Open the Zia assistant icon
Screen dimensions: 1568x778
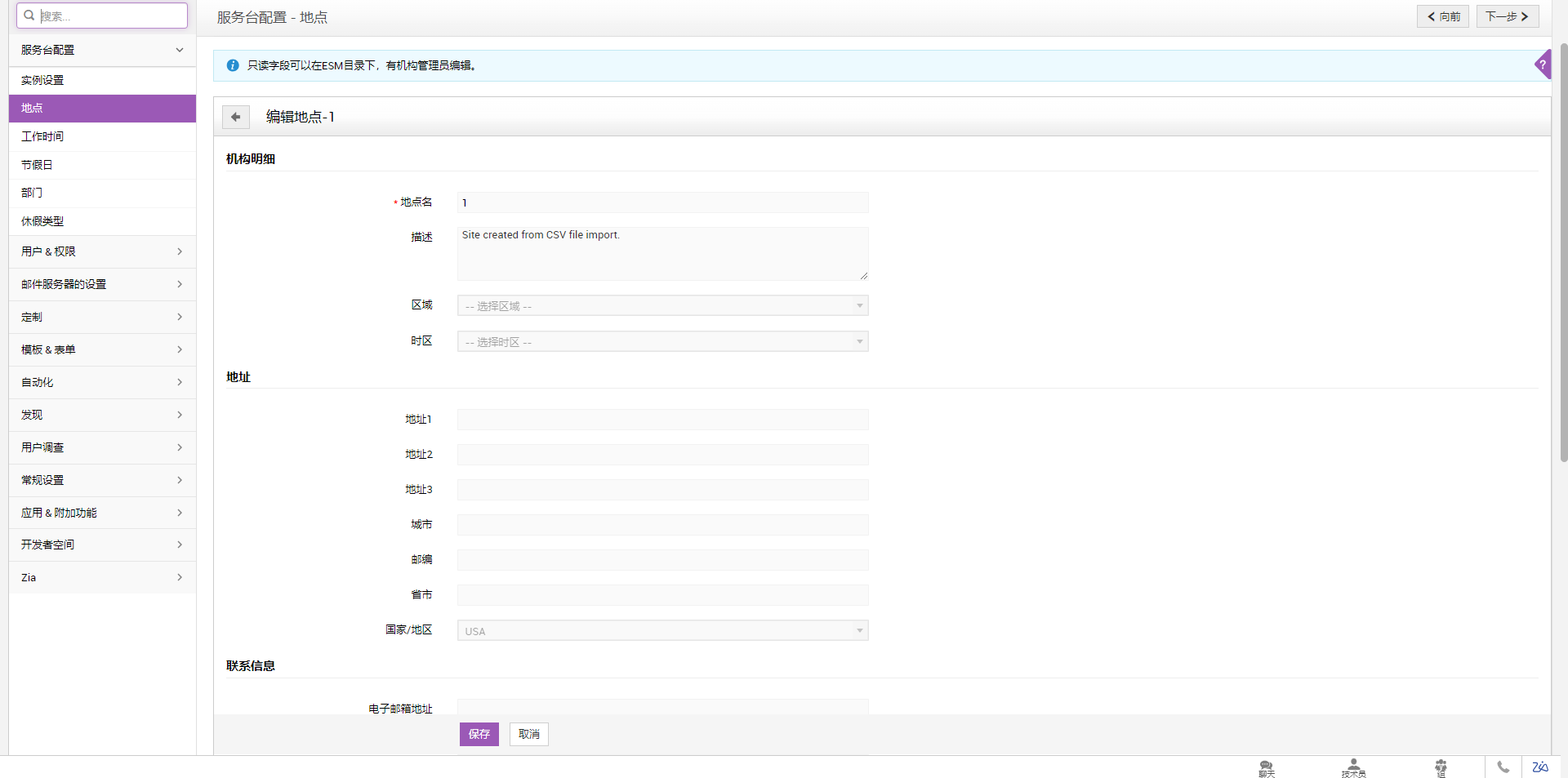click(x=1540, y=767)
